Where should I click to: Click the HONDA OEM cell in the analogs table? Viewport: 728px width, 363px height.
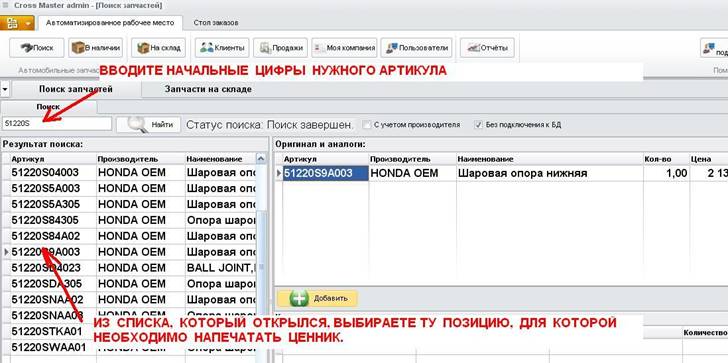[x=412, y=173]
